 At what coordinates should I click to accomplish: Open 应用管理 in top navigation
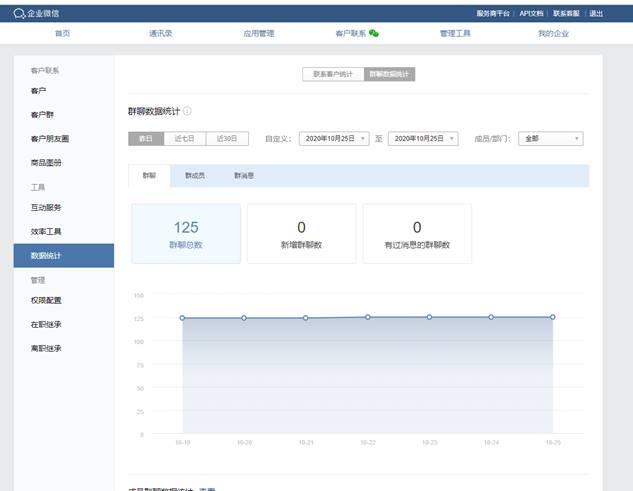[x=258, y=33]
